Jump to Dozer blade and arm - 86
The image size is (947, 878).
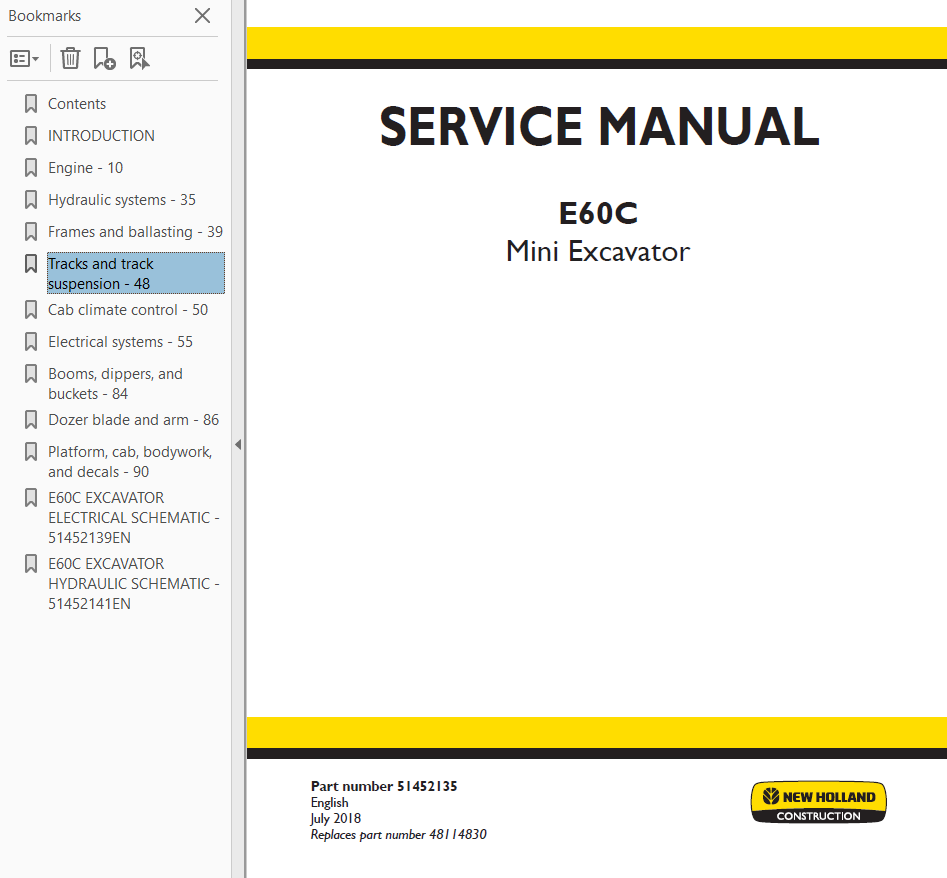(x=133, y=420)
